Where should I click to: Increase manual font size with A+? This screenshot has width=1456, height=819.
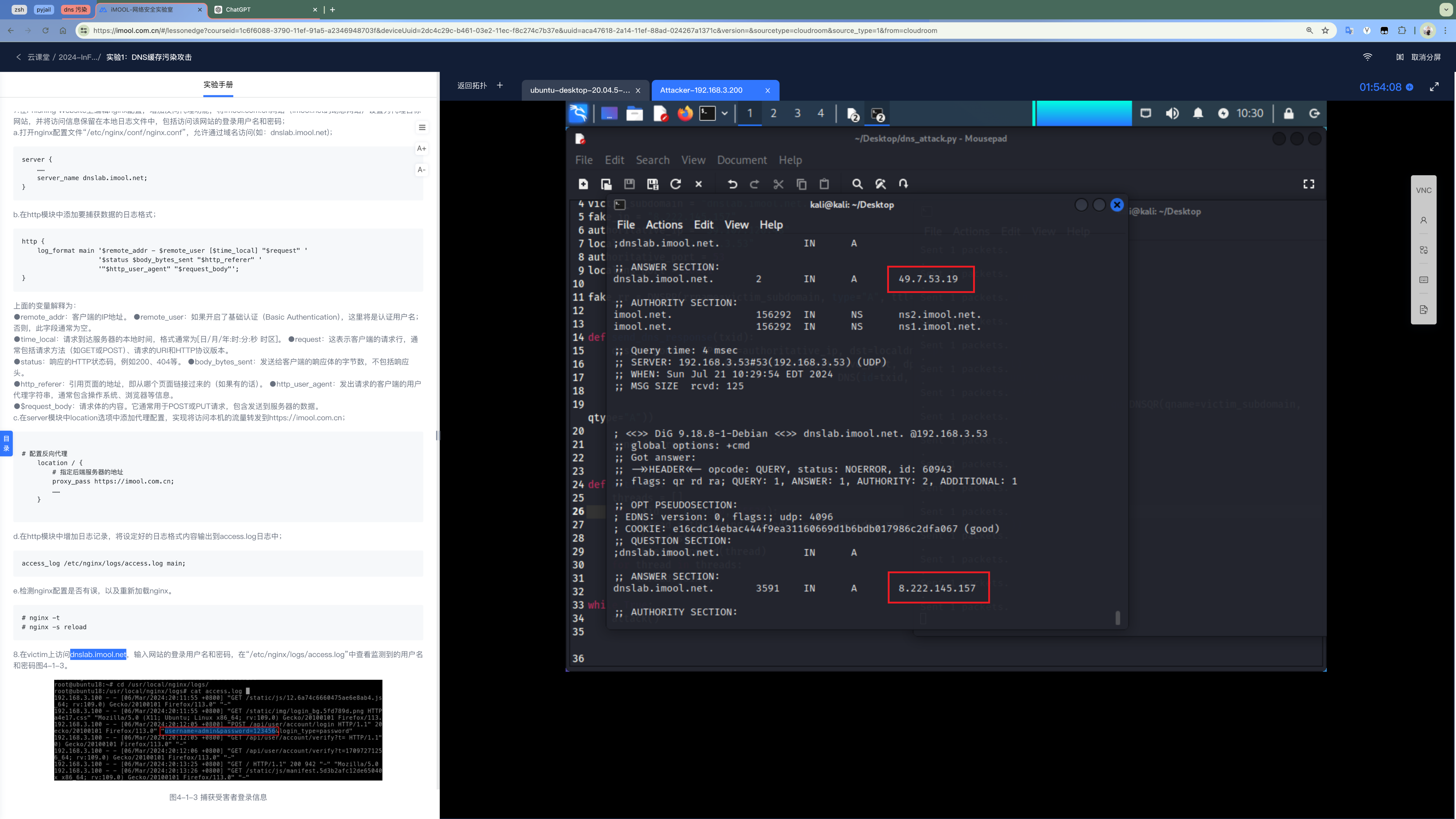coord(422,149)
